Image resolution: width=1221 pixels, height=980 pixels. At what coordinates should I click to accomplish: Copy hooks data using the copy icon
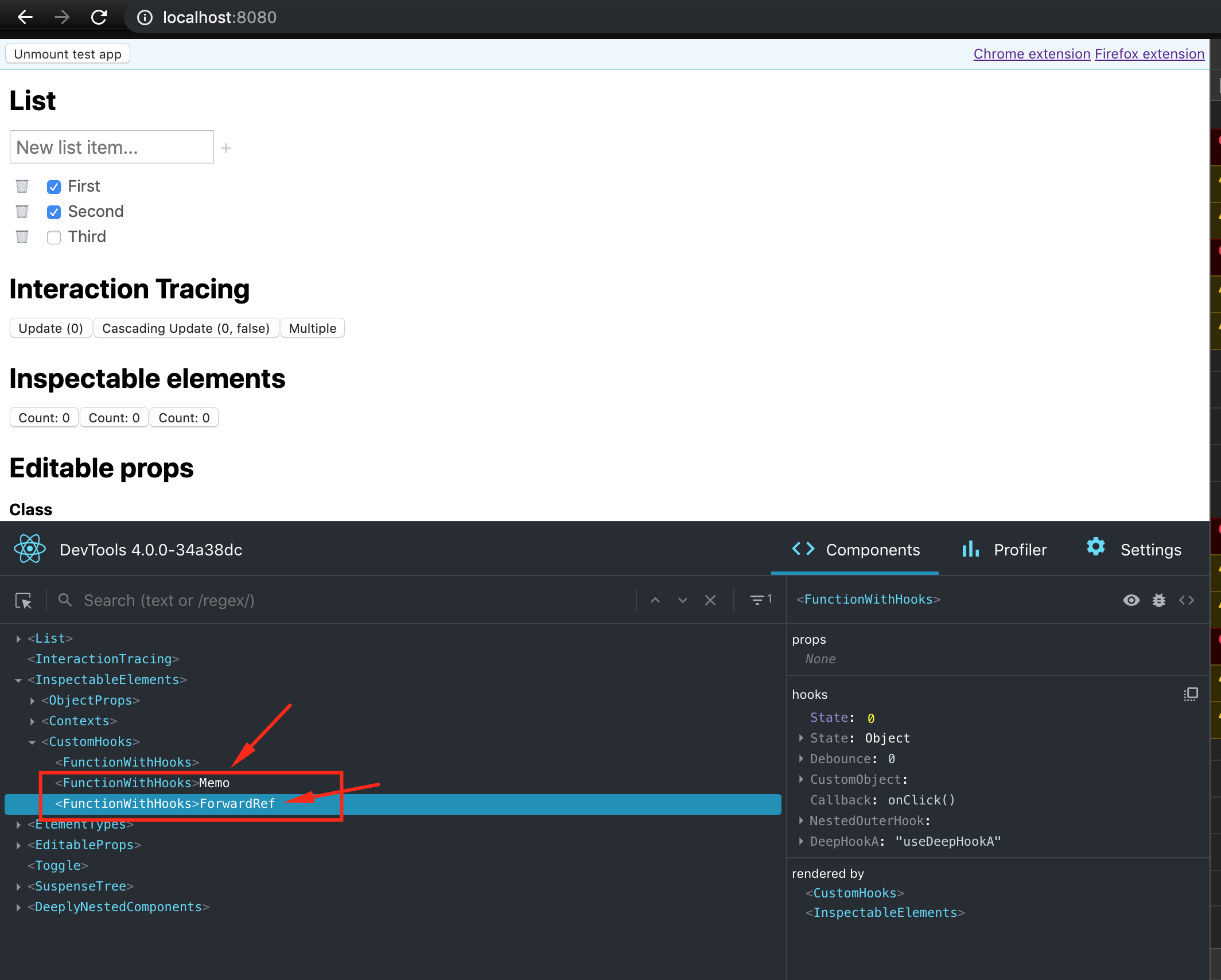click(x=1191, y=694)
